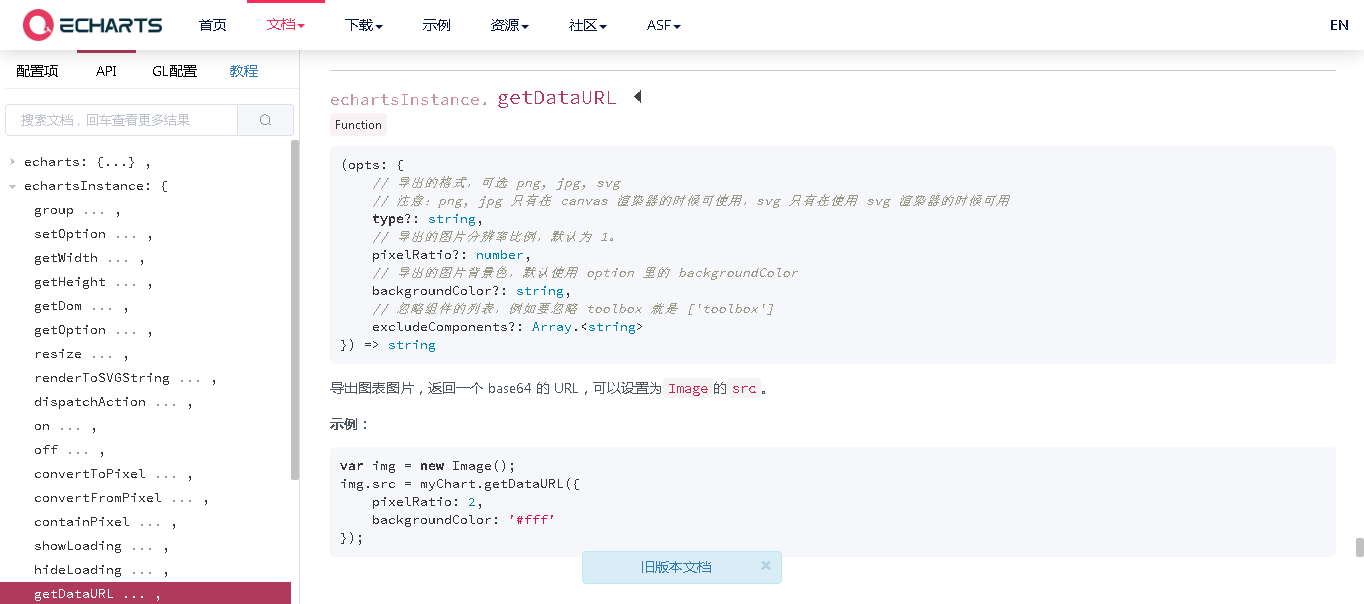The height and width of the screenshot is (604, 1364).
Task: Switch to the GL配置 tab
Action: (175, 71)
